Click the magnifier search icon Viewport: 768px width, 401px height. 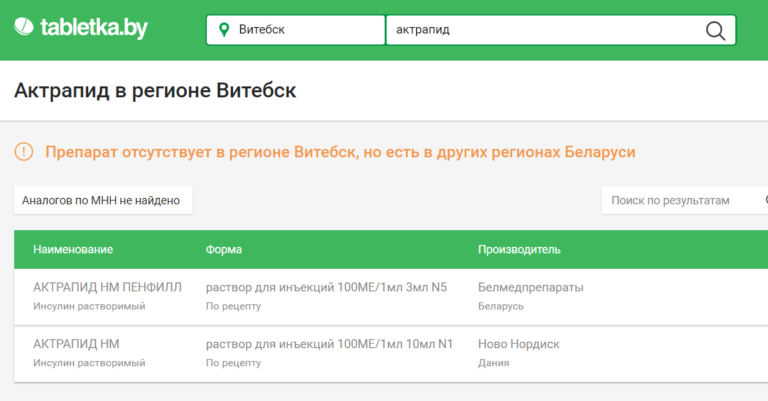[715, 30]
